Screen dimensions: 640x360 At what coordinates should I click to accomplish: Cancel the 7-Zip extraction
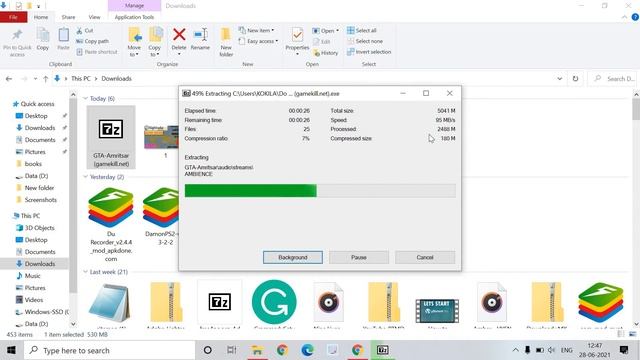click(425, 257)
